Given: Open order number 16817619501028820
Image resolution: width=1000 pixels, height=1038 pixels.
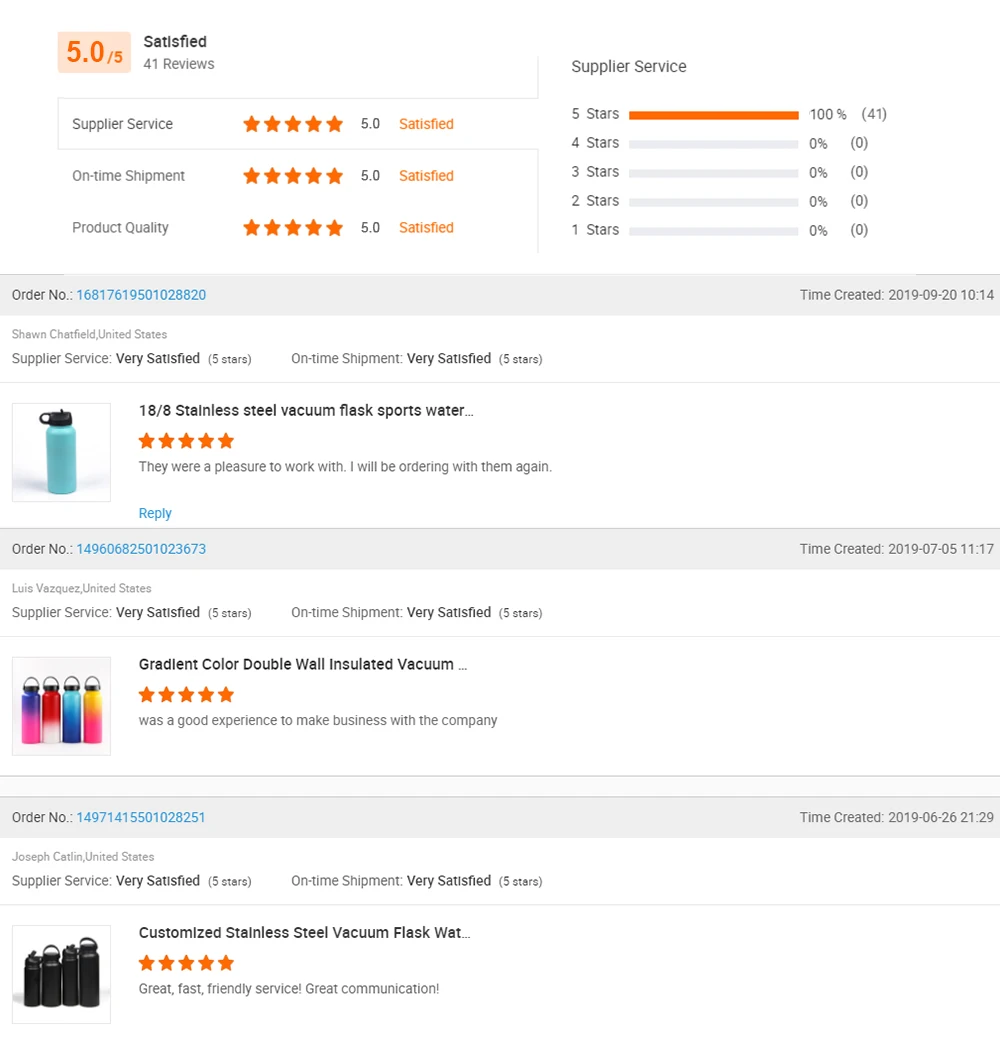Looking at the screenshot, I should click(141, 295).
